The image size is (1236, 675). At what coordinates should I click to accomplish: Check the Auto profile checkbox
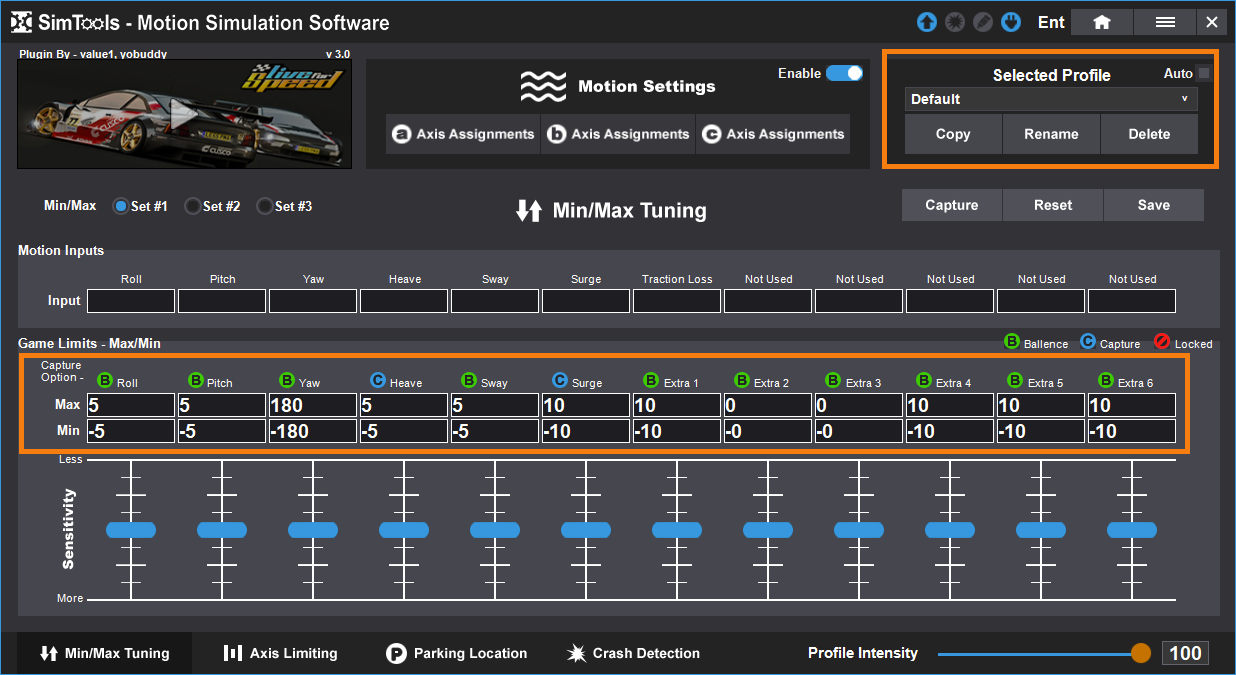(x=1204, y=73)
